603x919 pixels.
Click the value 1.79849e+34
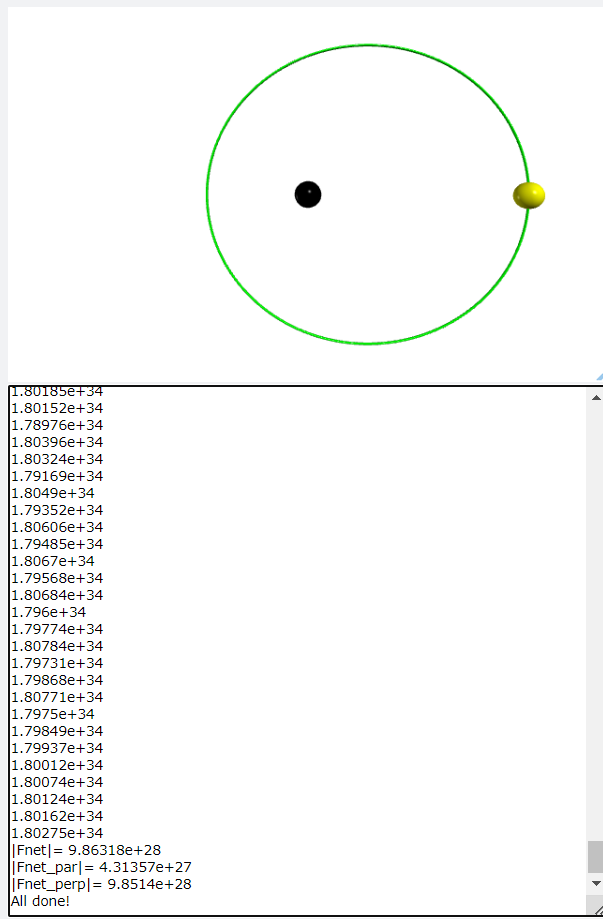57,731
